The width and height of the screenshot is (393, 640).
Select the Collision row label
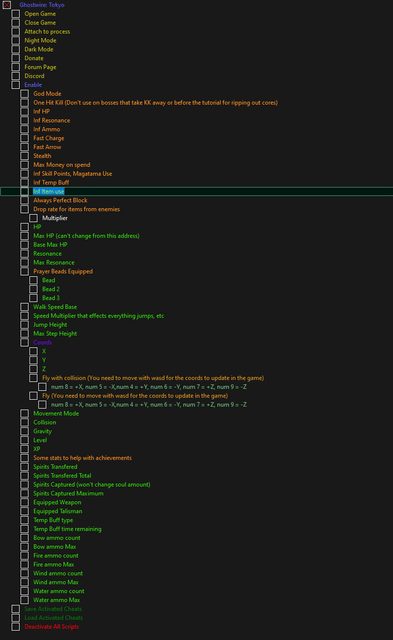45,422
